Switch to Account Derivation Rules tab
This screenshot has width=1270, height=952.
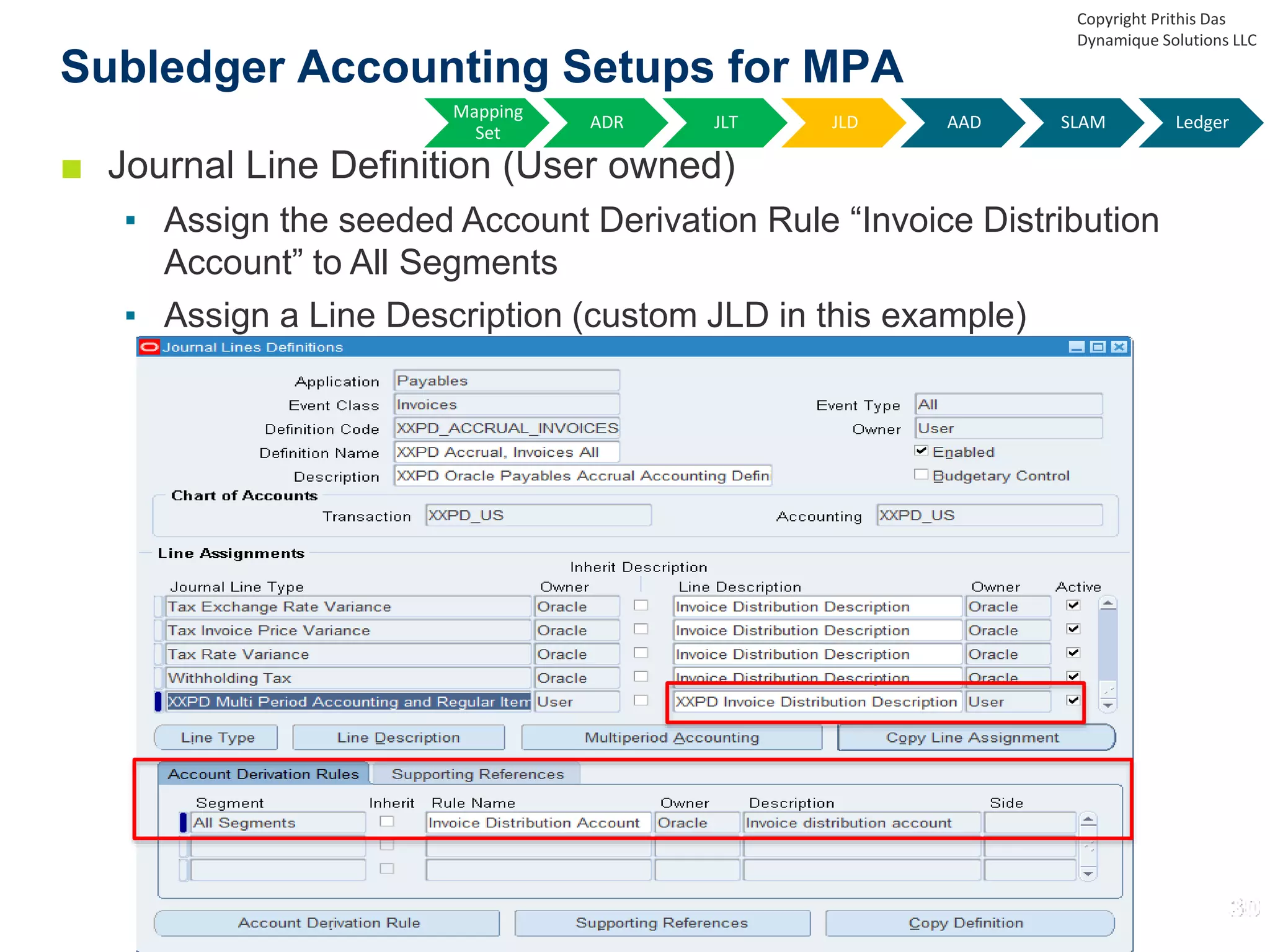tap(264, 774)
